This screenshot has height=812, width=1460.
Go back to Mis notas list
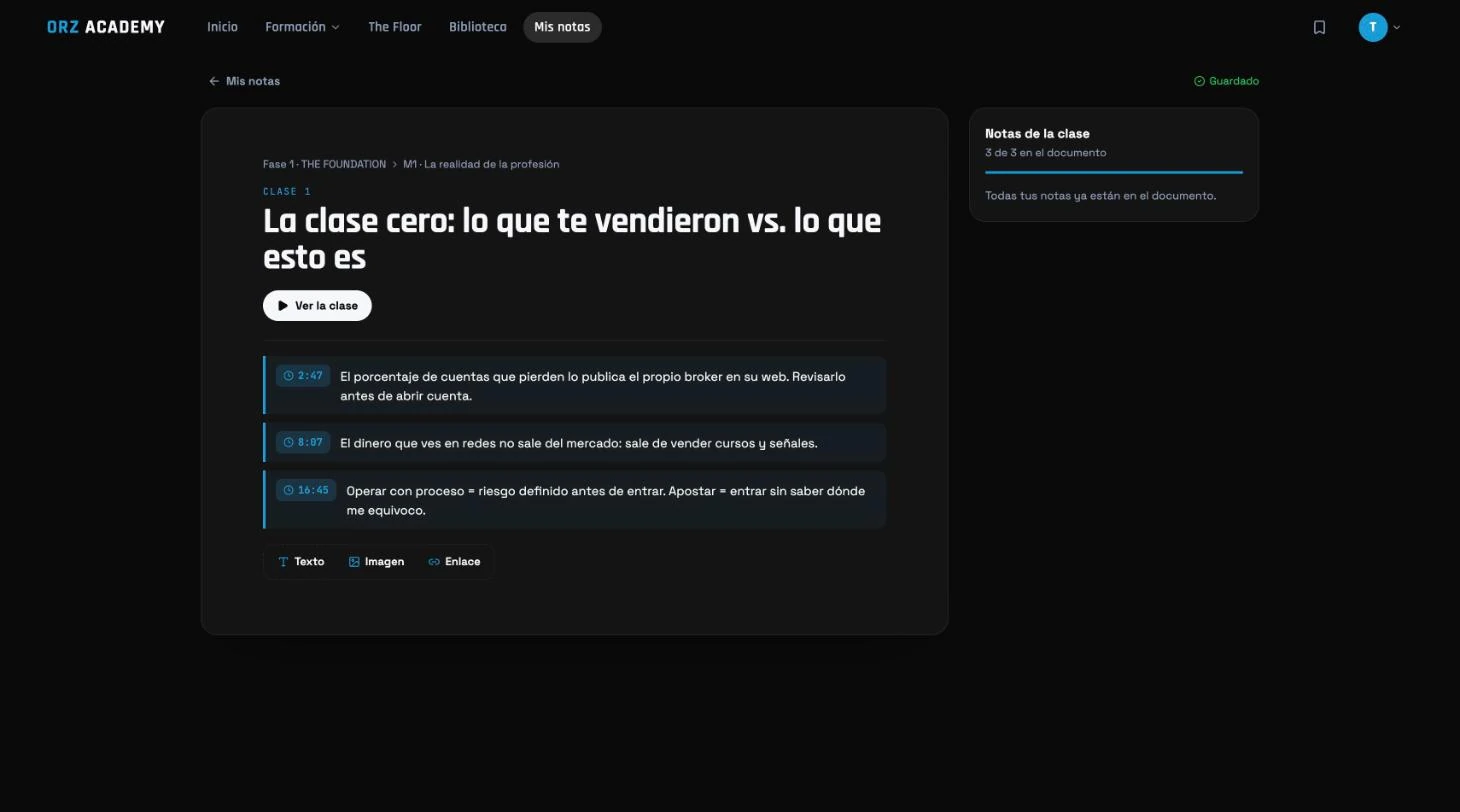coord(244,81)
